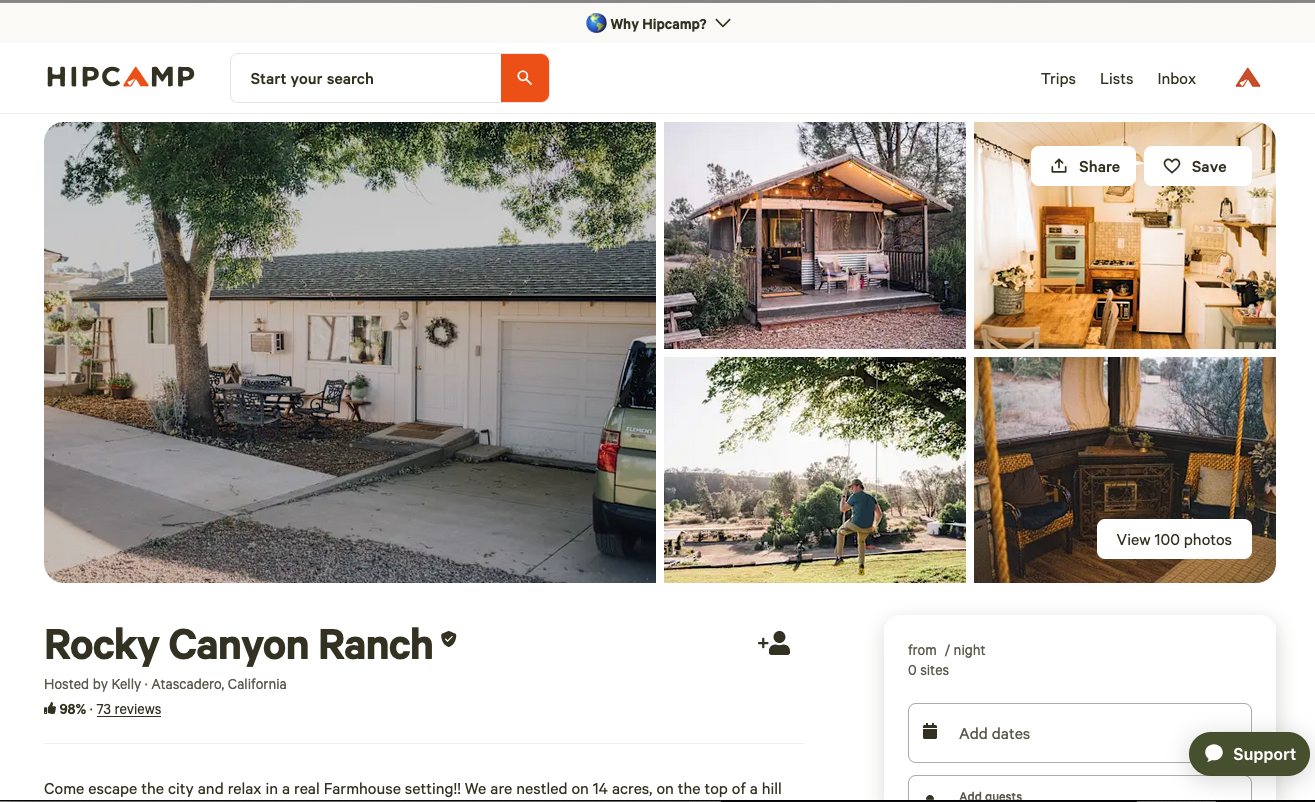Image resolution: width=1315 pixels, height=802 pixels.
Task: Expand the Why Hipcamp? chevron
Action: tap(723, 23)
